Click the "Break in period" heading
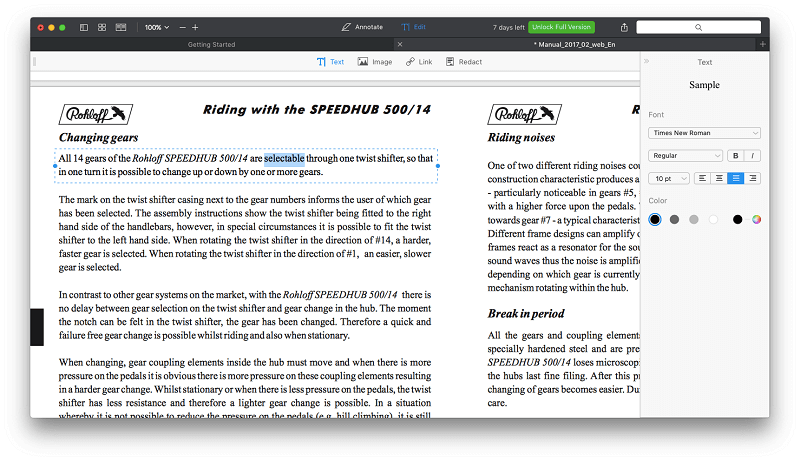This screenshot has width=800, height=461. coord(526,314)
